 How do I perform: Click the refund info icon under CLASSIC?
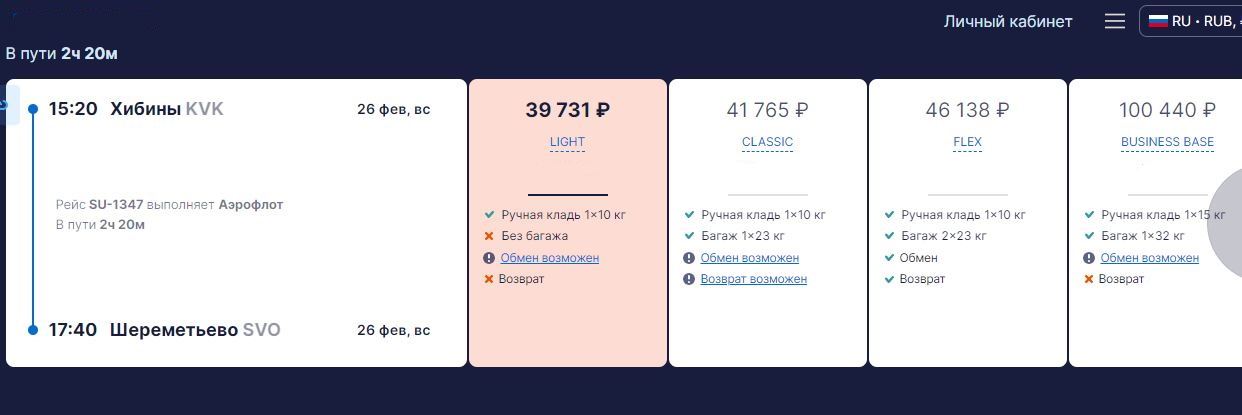(689, 279)
